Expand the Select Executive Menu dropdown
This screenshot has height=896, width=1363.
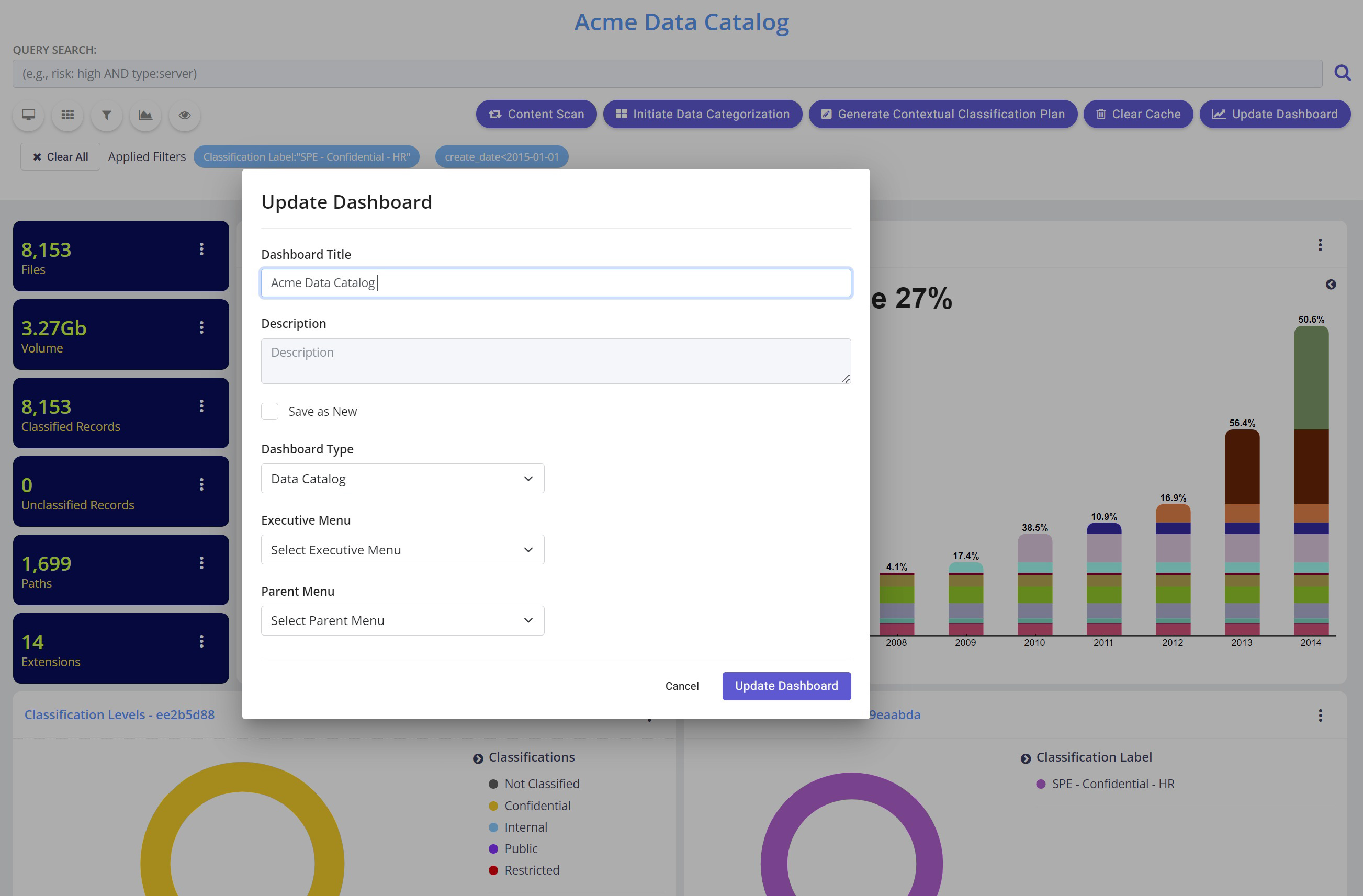402,550
